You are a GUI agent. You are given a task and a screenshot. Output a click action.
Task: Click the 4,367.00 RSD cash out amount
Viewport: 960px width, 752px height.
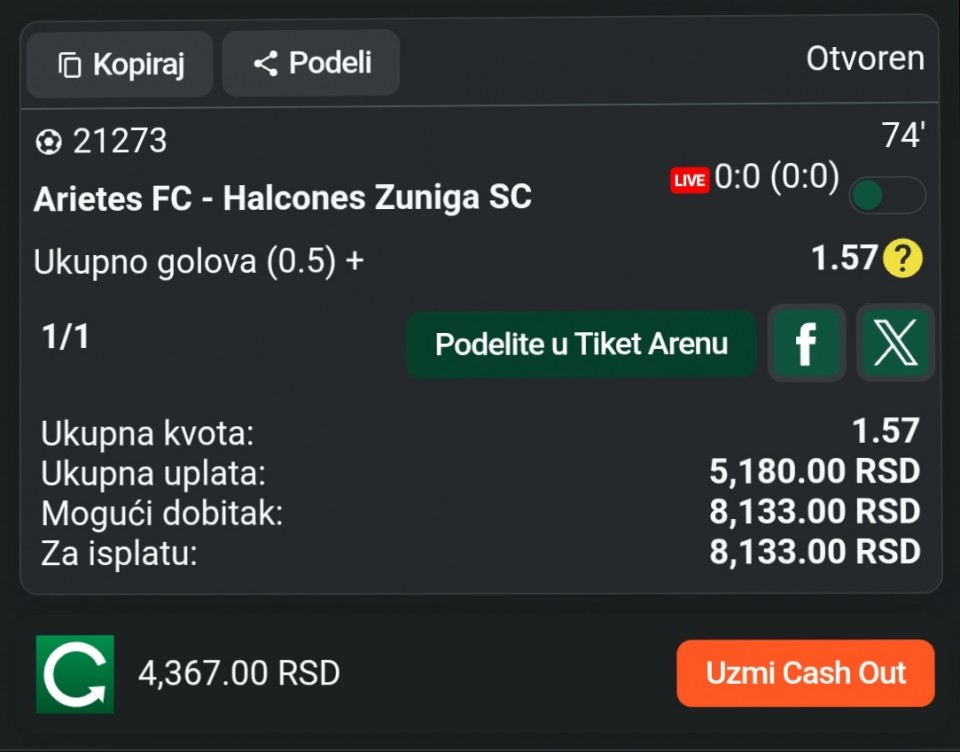pos(239,674)
